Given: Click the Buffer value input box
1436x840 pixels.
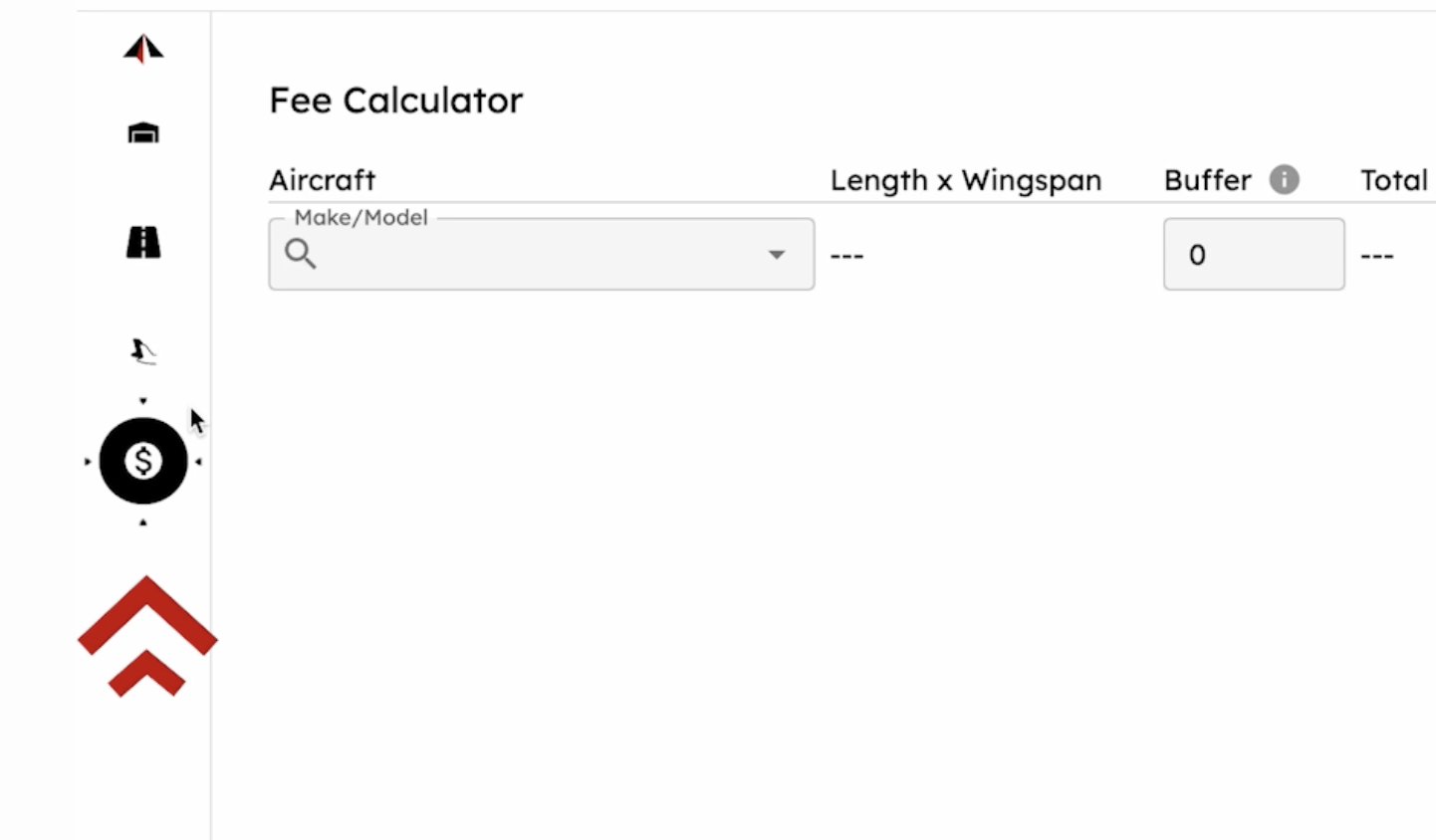Looking at the screenshot, I should [x=1253, y=255].
